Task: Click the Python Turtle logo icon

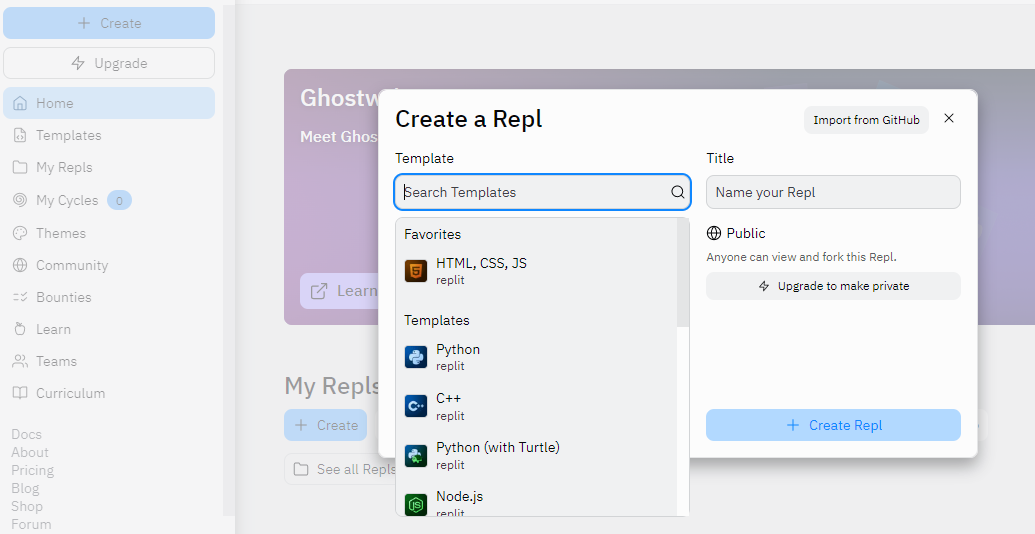Action: 416,455
